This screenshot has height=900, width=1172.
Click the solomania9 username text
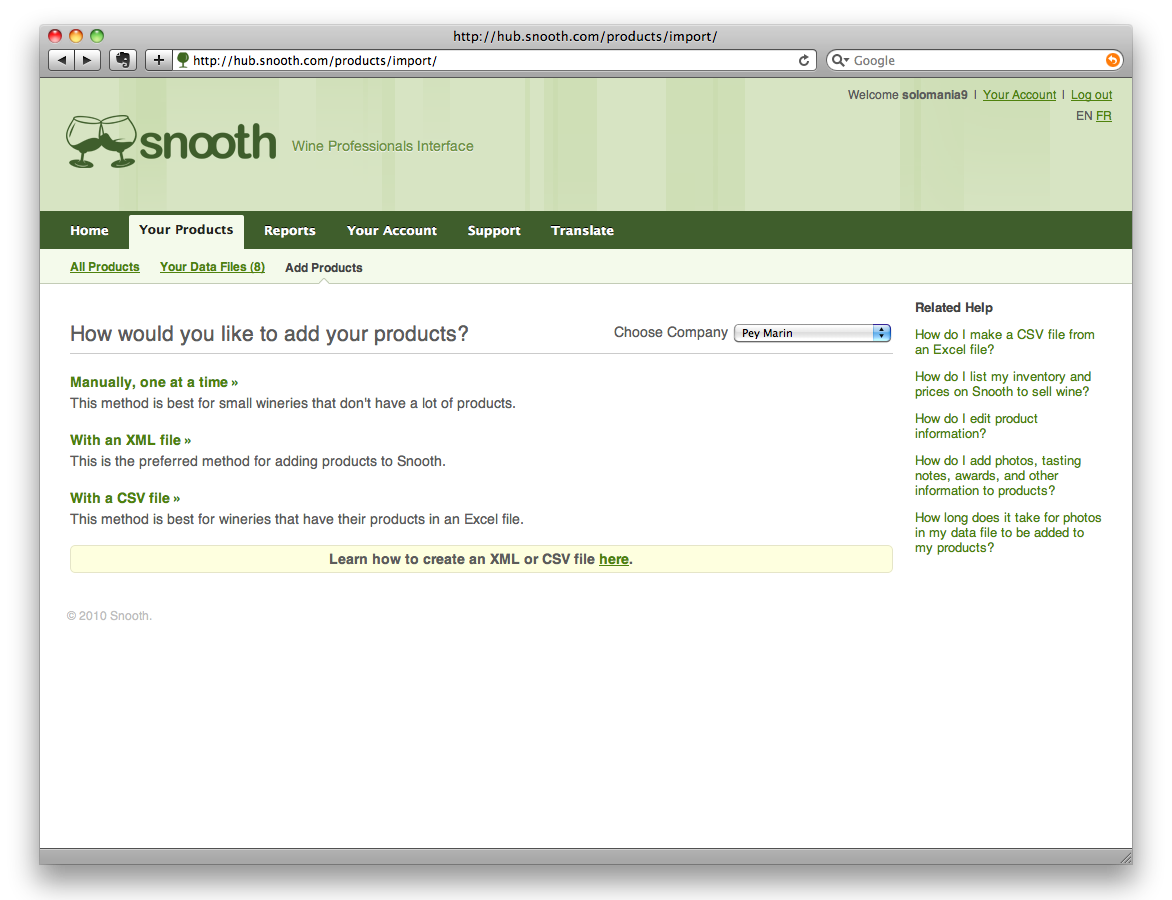coord(934,95)
